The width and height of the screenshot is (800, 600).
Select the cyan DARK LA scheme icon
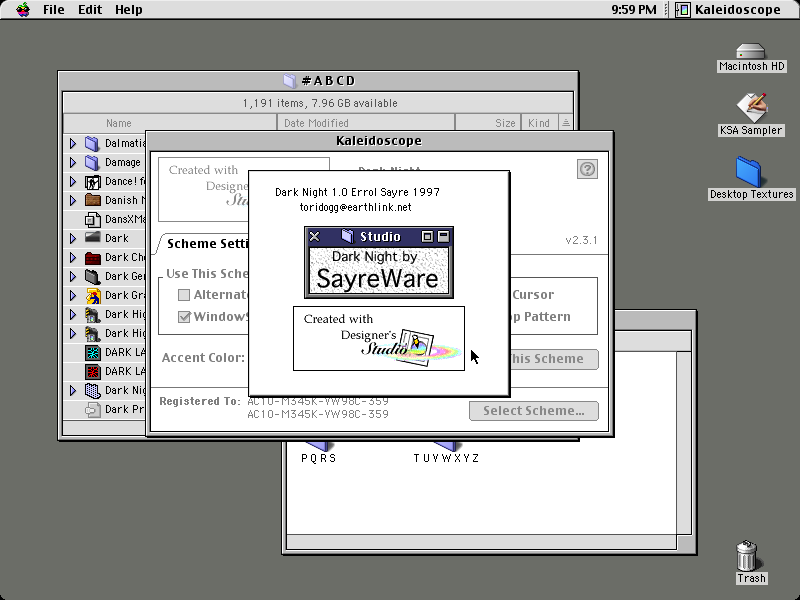click(92, 353)
